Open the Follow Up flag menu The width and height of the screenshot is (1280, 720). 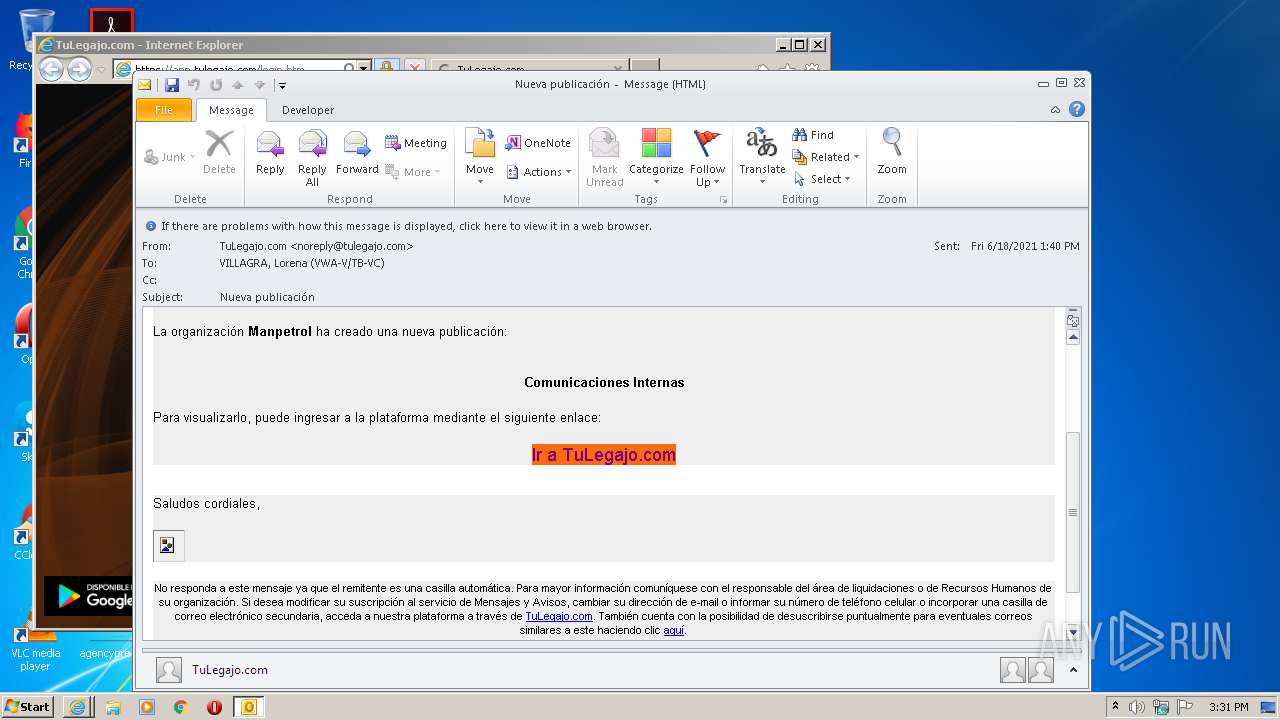[x=707, y=157]
